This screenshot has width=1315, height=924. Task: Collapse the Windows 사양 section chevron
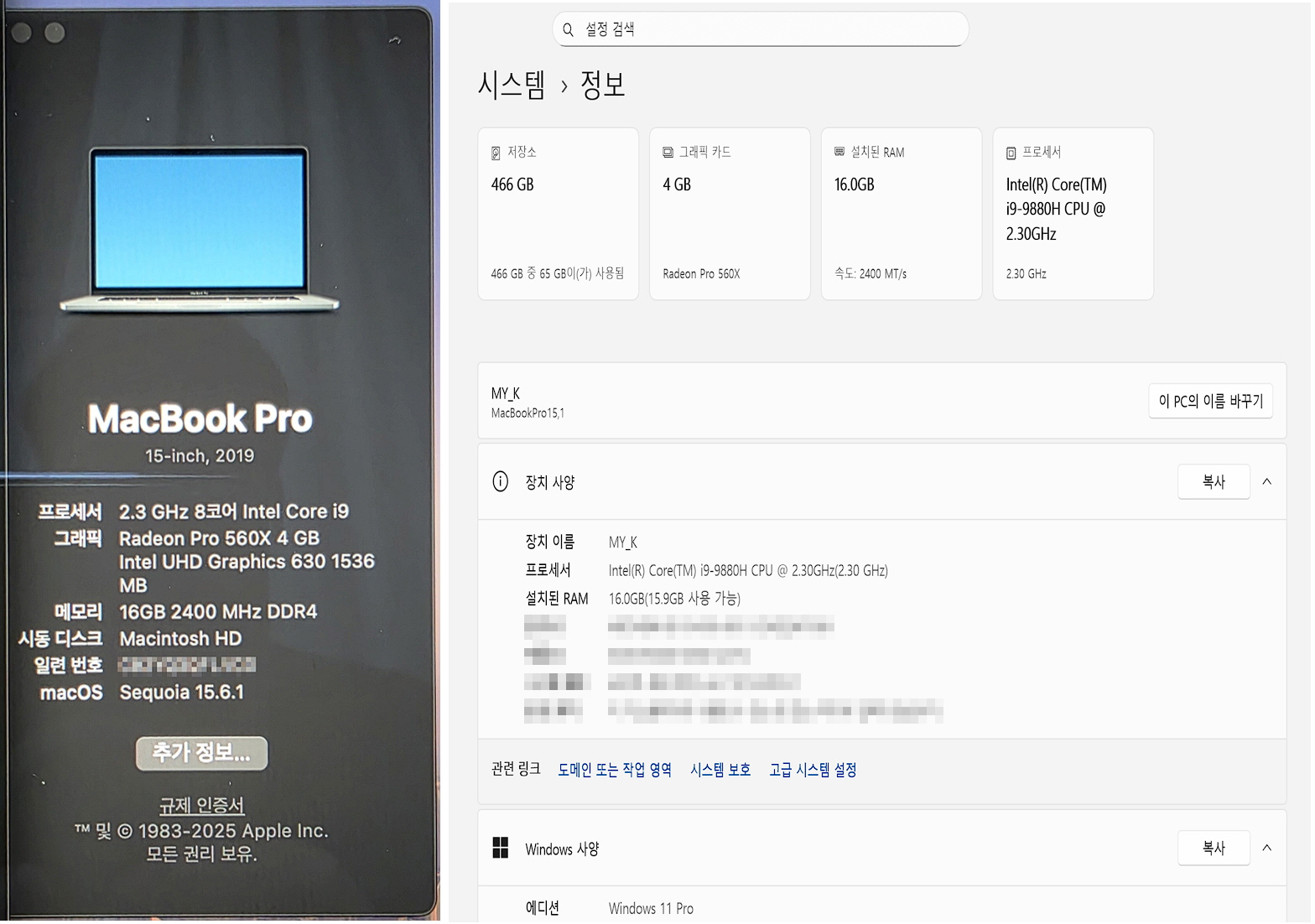click(1267, 849)
